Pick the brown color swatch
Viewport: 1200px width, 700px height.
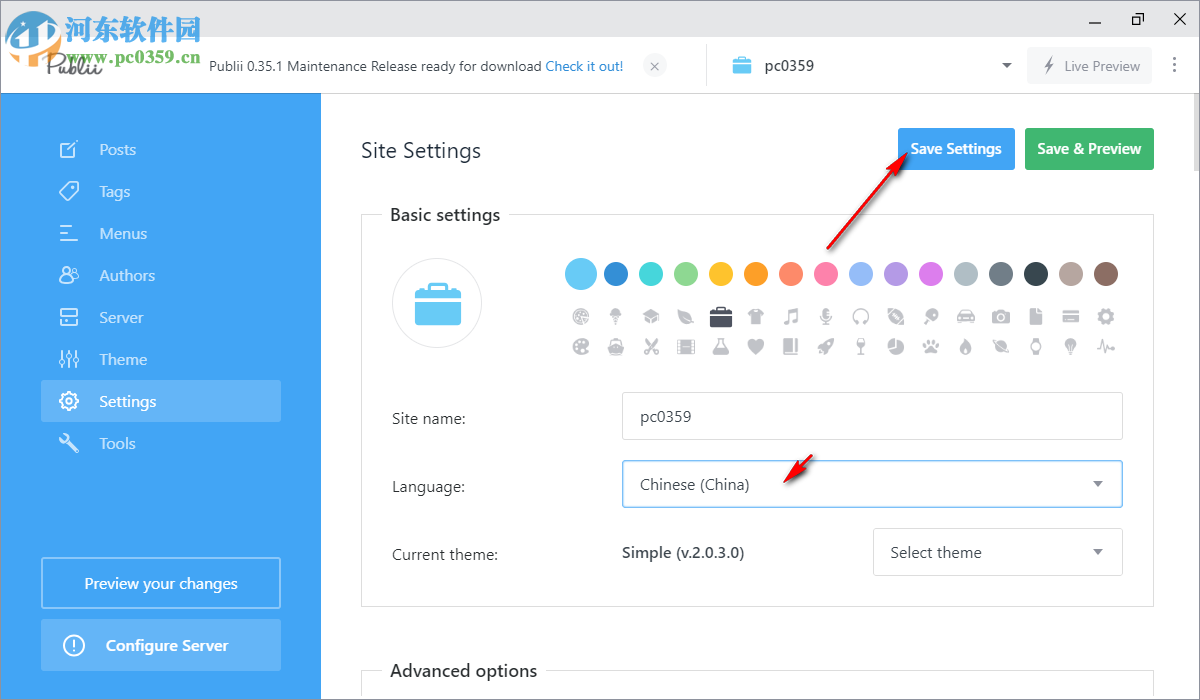1106,273
